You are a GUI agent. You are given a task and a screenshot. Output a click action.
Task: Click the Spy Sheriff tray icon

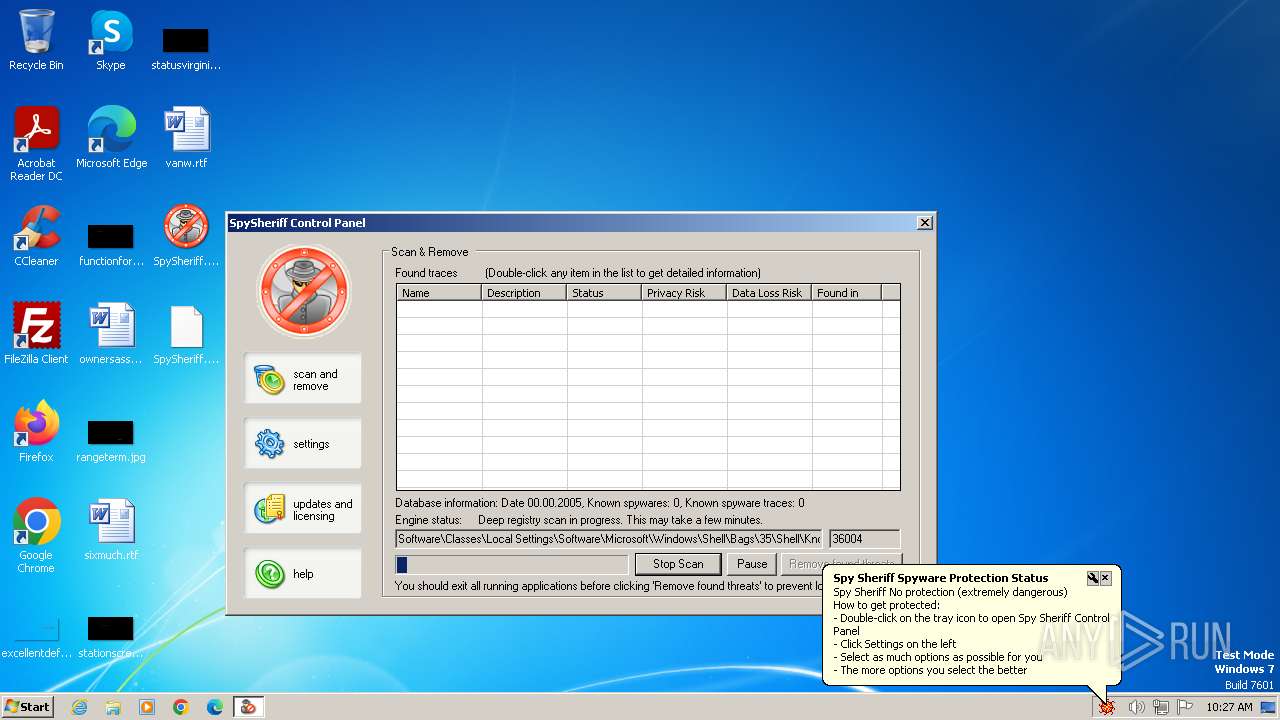pos(1107,707)
